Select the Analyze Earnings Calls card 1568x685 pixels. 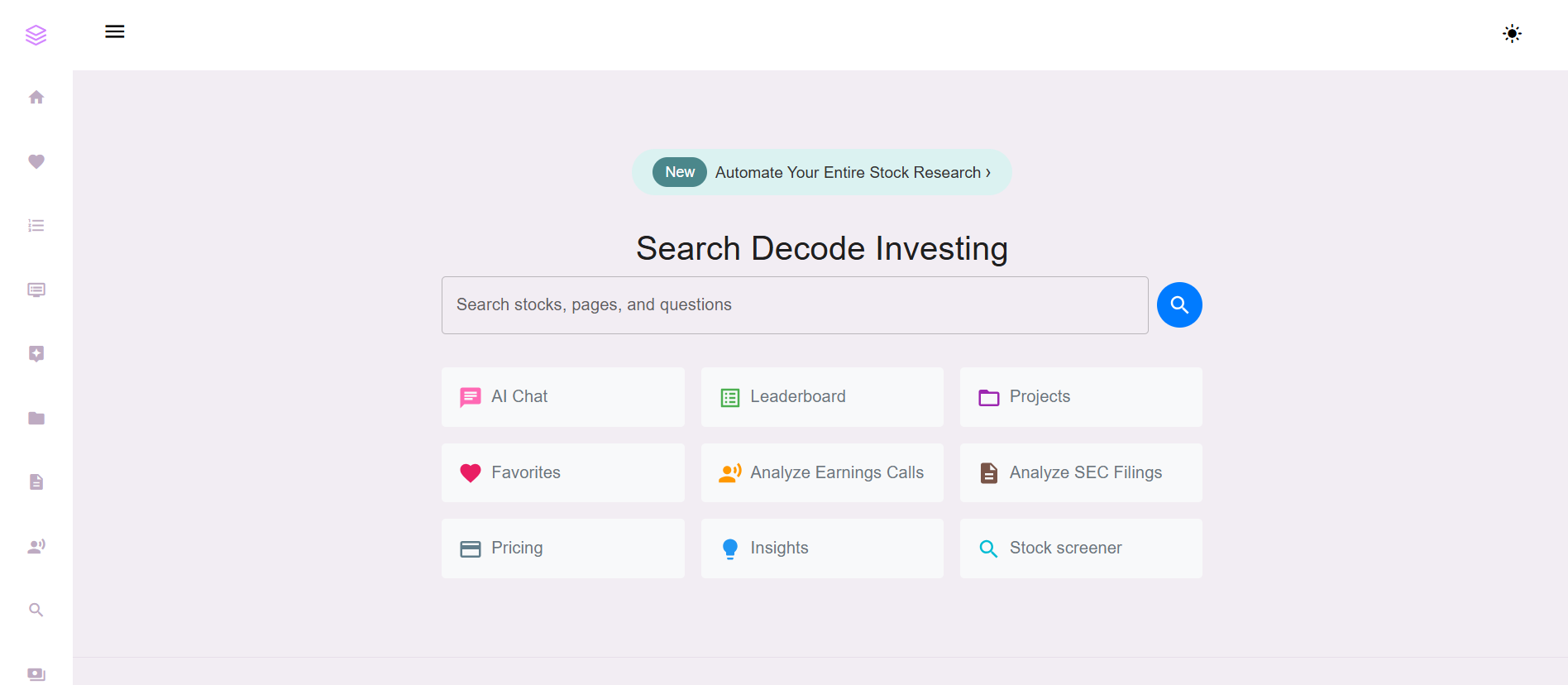click(822, 472)
